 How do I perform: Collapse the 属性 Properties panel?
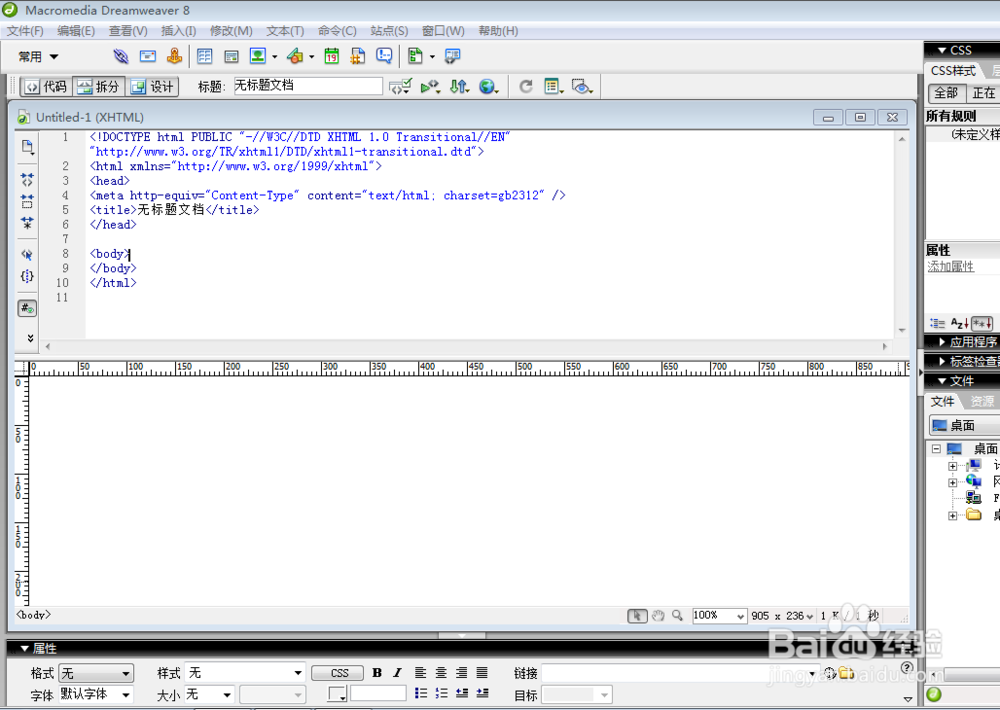click(25, 649)
